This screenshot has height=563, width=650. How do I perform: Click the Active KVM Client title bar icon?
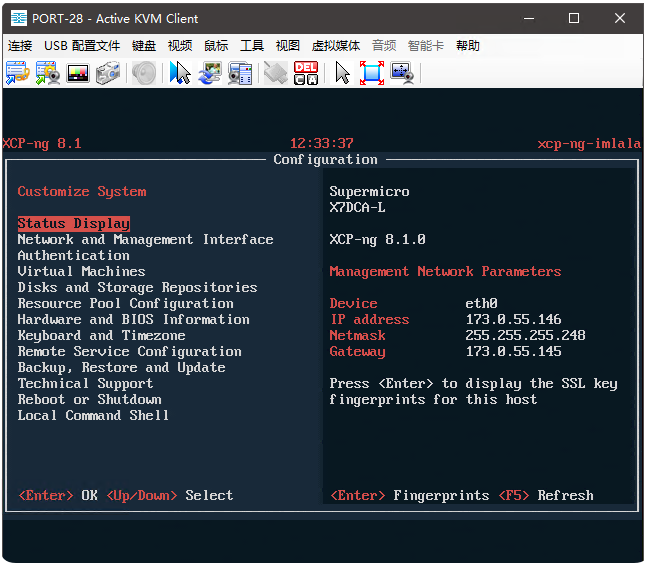coord(19,18)
